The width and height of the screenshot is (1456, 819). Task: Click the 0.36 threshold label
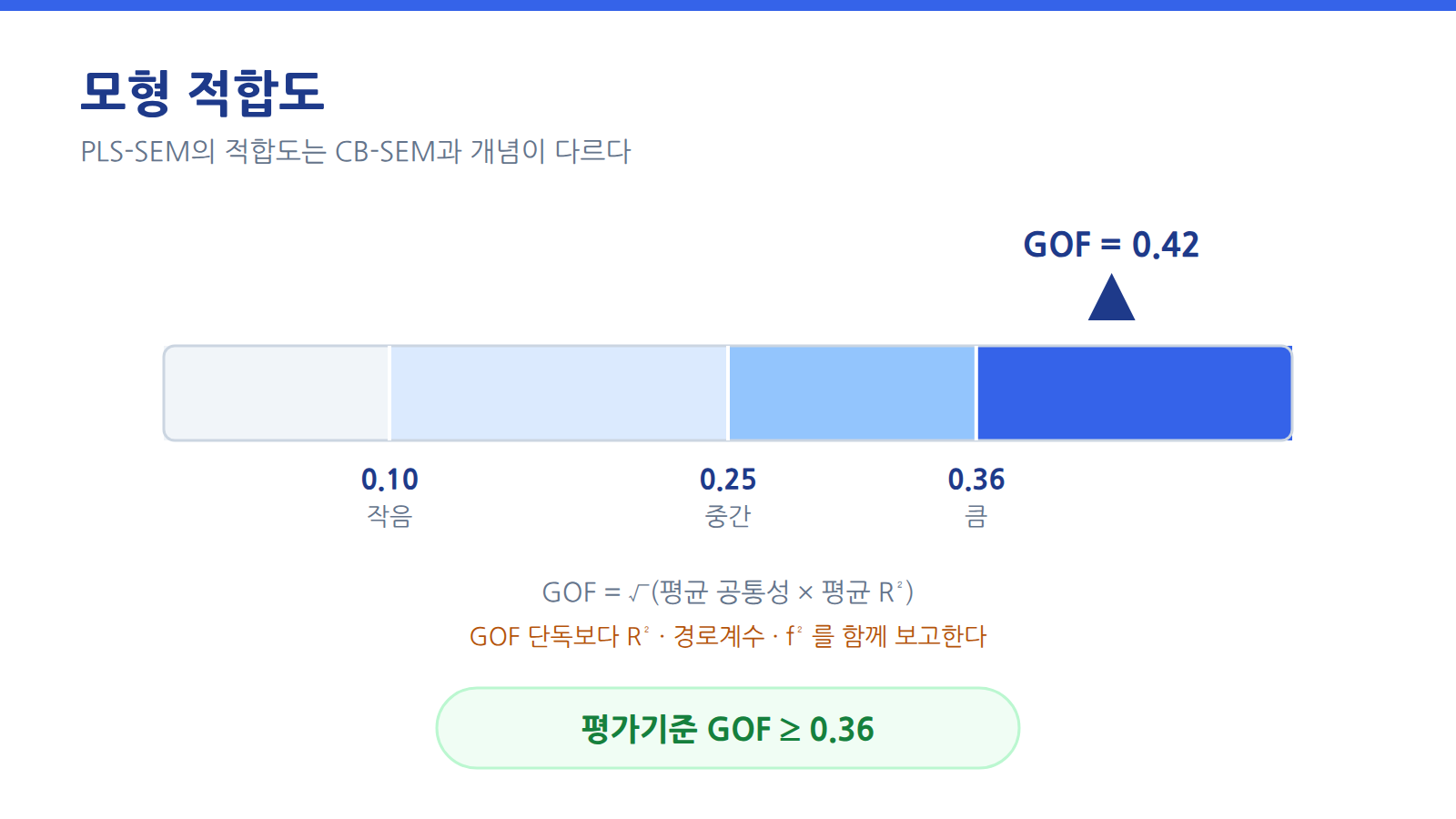pyautogui.click(x=976, y=480)
